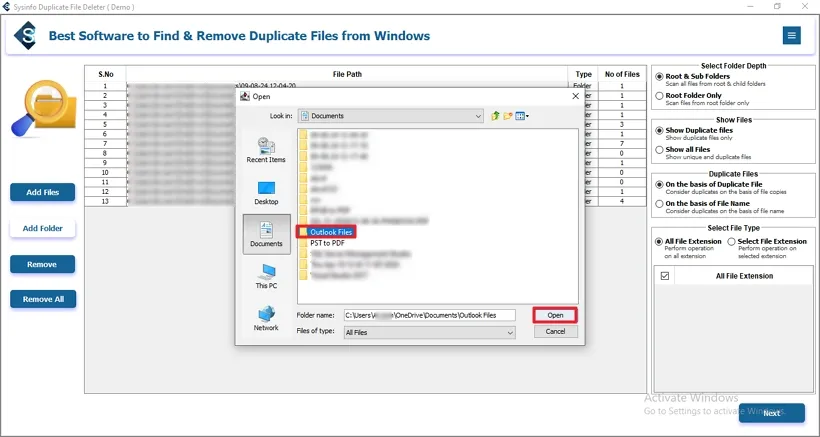Select Show Duplicate files option
Image resolution: width=820 pixels, height=437 pixels.
click(659, 130)
